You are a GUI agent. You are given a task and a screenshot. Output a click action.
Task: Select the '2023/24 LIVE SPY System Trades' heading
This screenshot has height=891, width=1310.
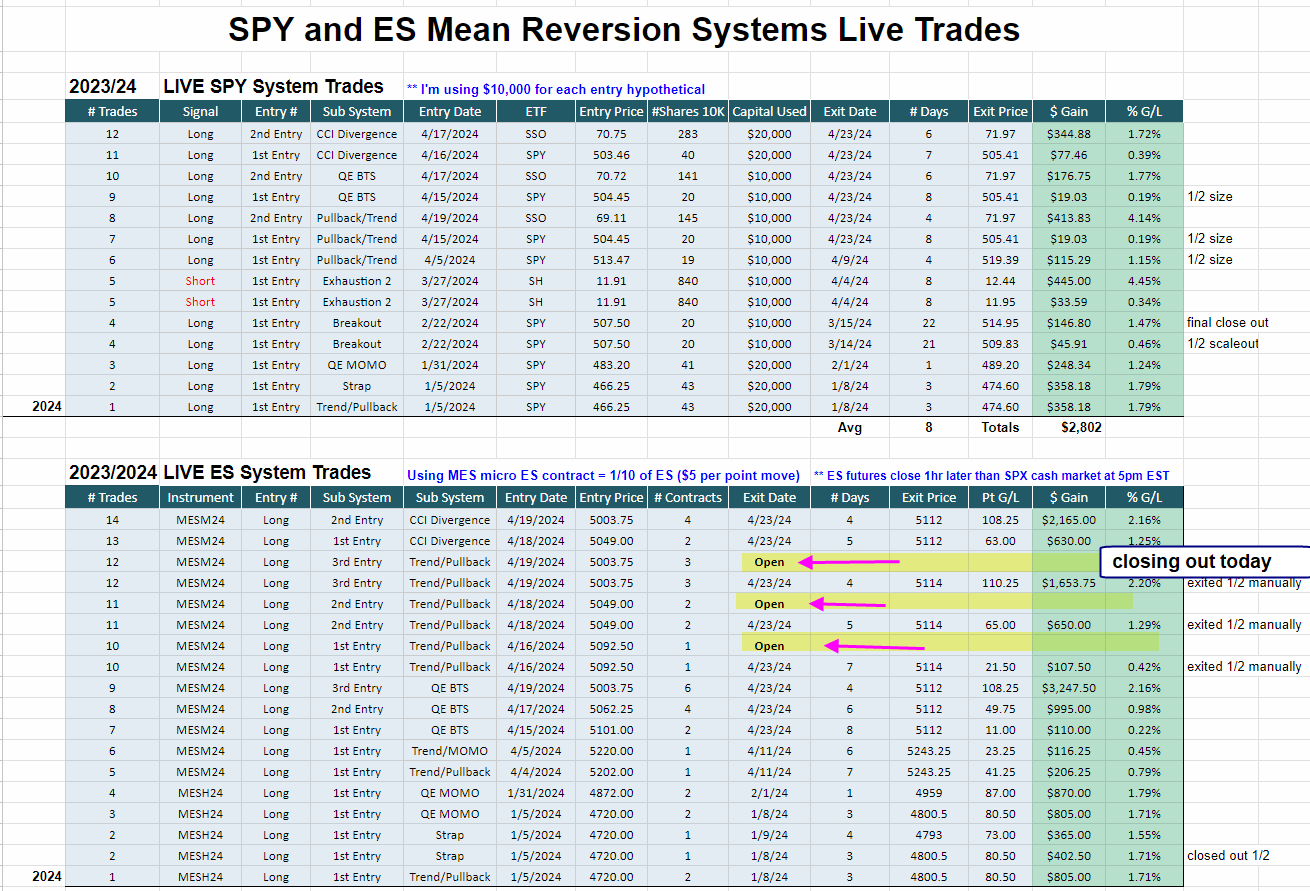coord(226,87)
